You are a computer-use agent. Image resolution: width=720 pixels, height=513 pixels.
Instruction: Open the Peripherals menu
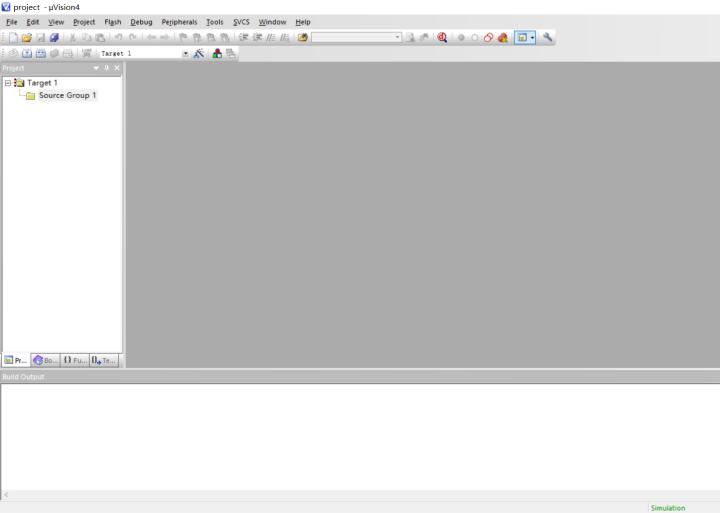pyautogui.click(x=179, y=22)
